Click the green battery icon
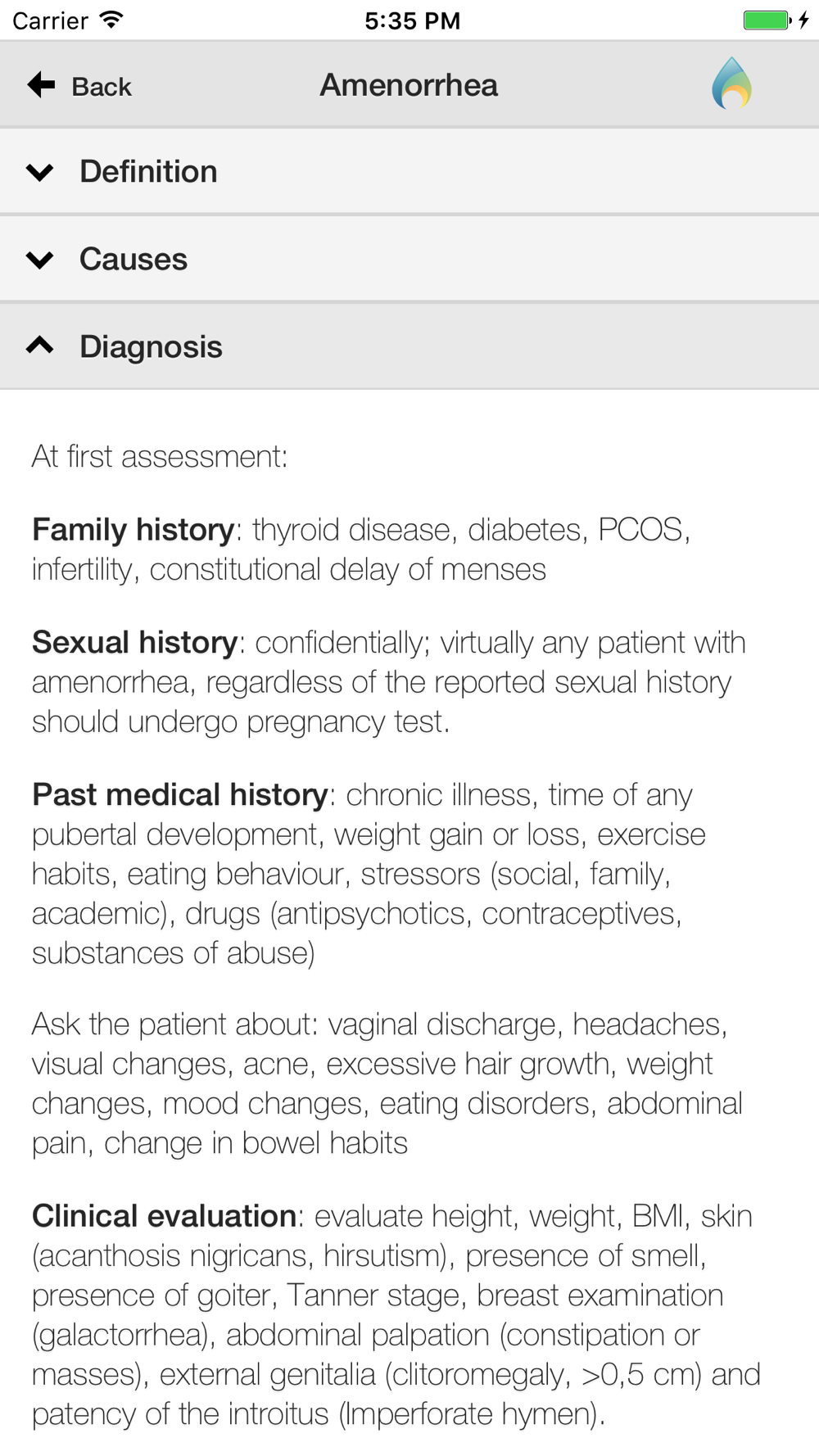The height and width of the screenshot is (1456, 819). click(x=766, y=20)
